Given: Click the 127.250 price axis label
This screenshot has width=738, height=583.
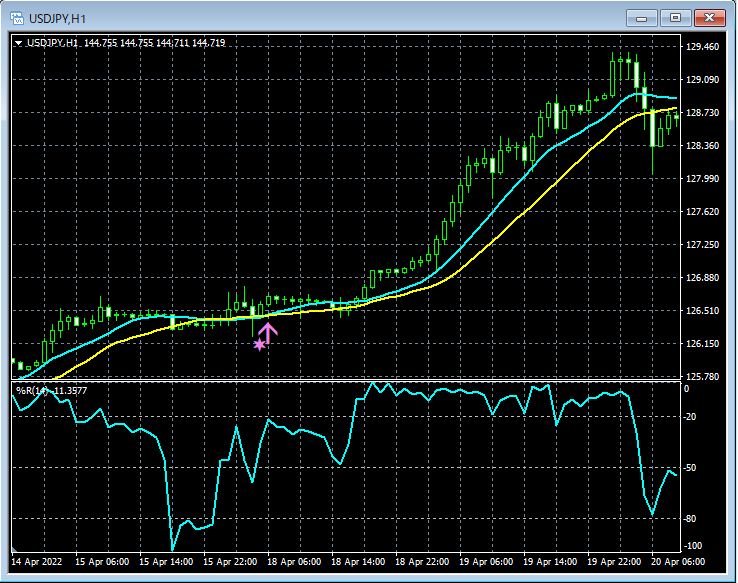Looking at the screenshot, I should (702, 244).
